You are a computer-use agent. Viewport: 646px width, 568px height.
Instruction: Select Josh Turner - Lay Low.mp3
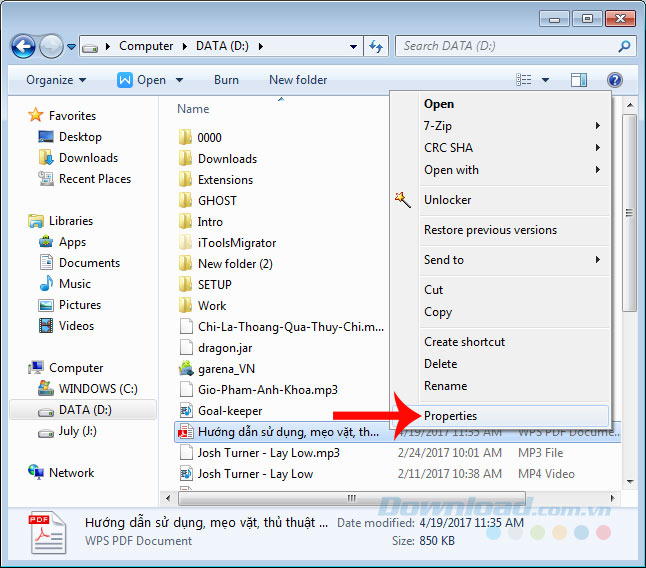[x=269, y=453]
